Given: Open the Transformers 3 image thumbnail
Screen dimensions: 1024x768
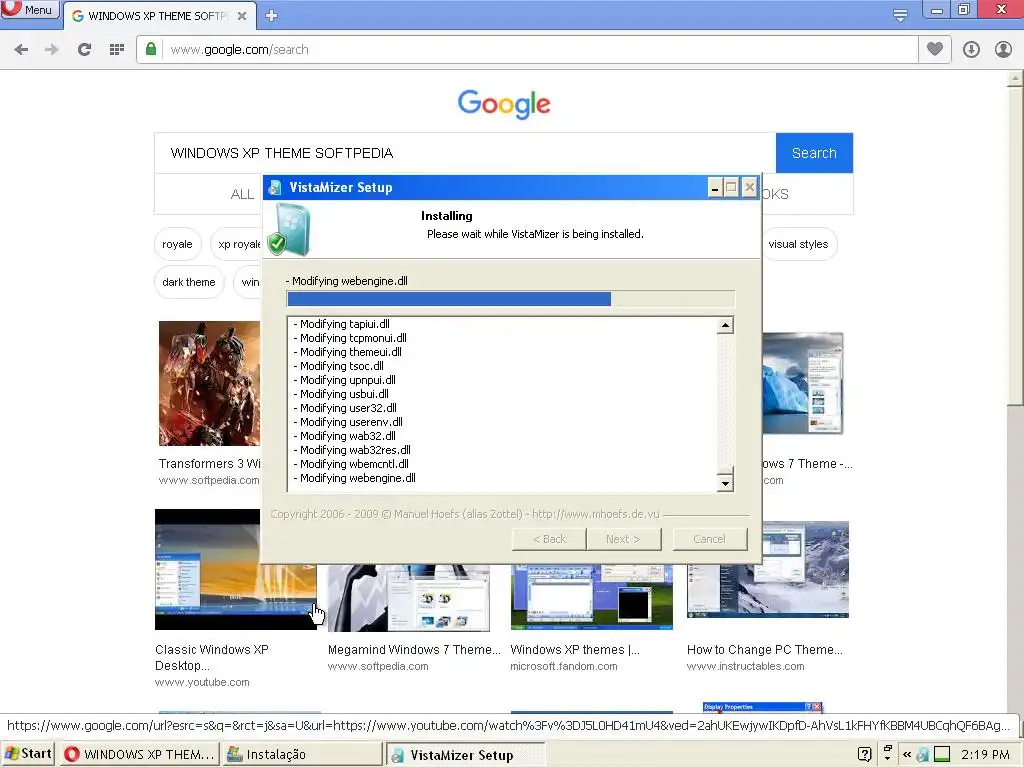Looking at the screenshot, I should tap(209, 383).
